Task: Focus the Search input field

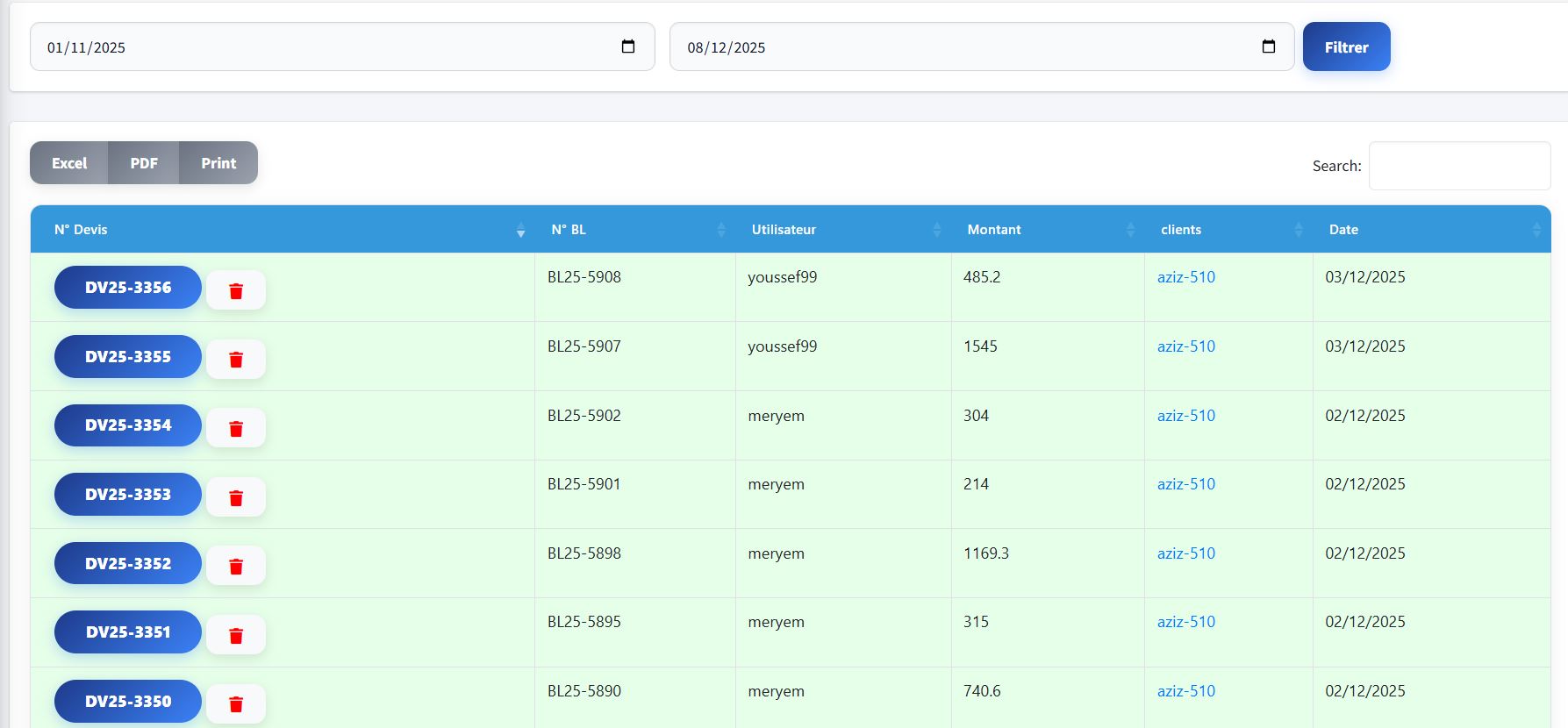Action: [x=1459, y=166]
